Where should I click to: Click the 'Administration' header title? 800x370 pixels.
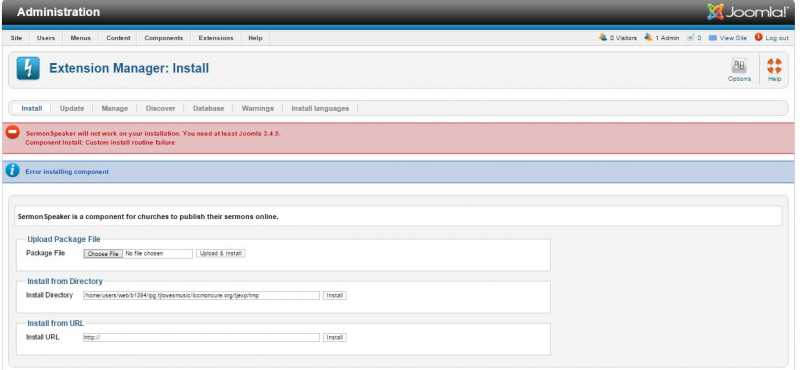(x=58, y=12)
